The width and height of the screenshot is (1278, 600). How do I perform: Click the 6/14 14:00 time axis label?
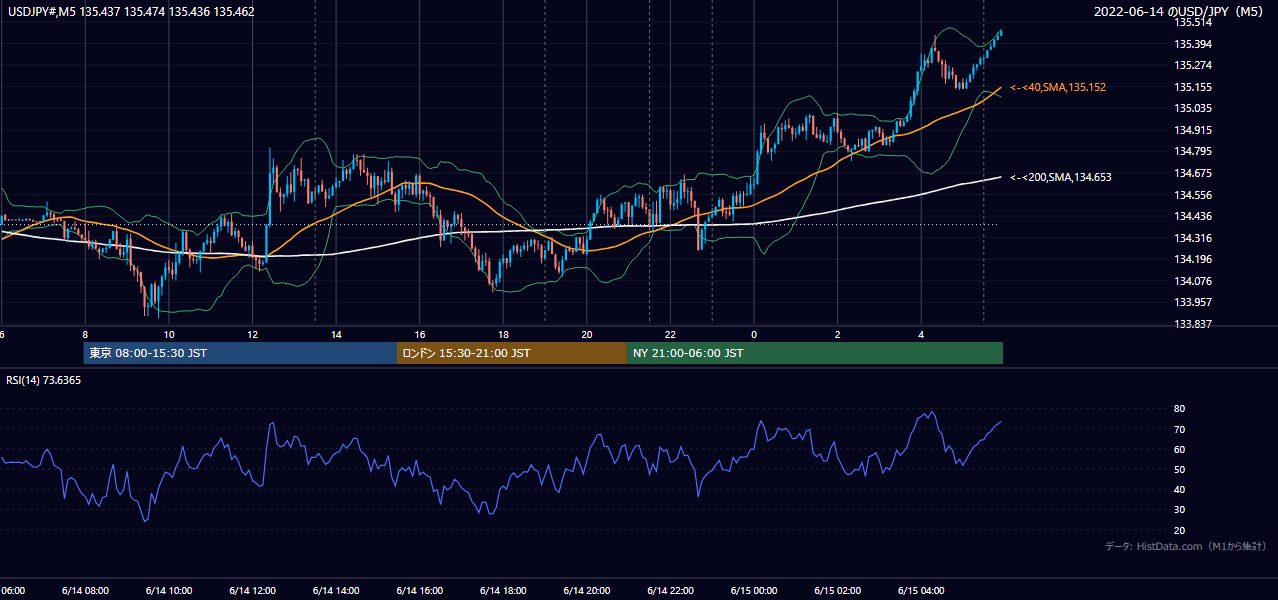336,591
